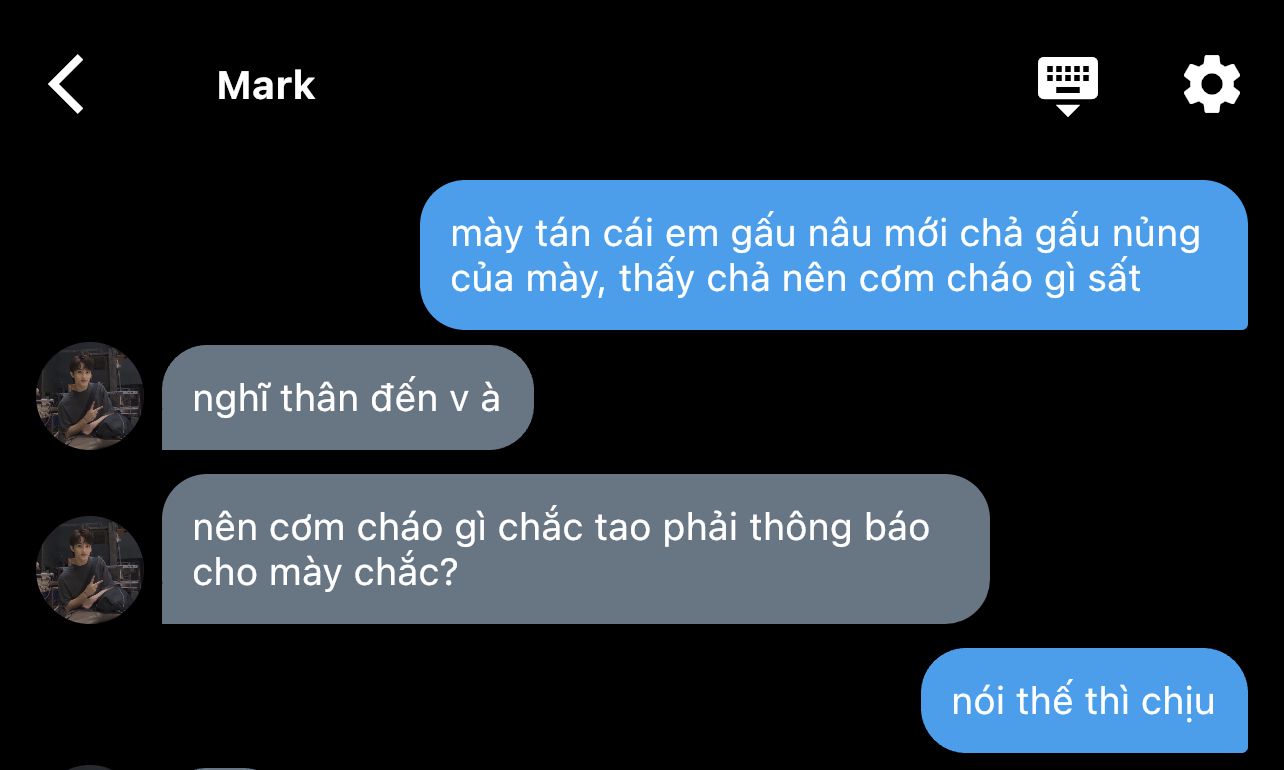1284x770 pixels.
Task: Open Mark's contact name in header
Action: (266, 86)
